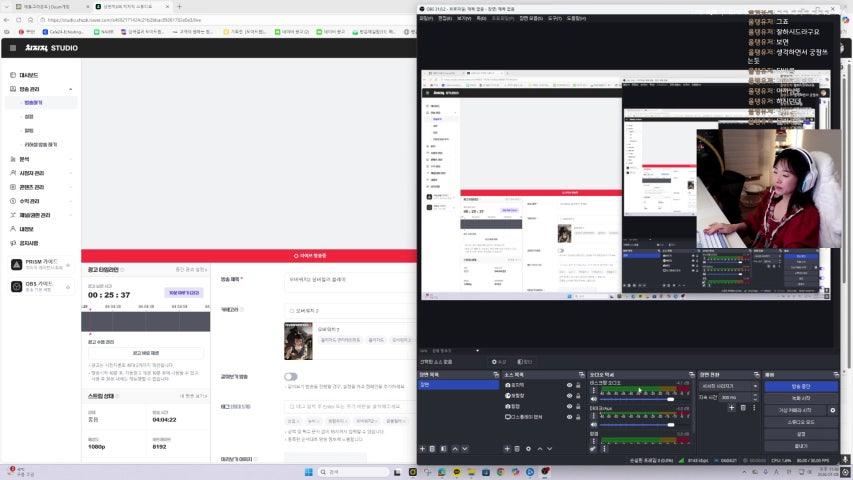Remove selected scene with Scenes trash icon

432,449
